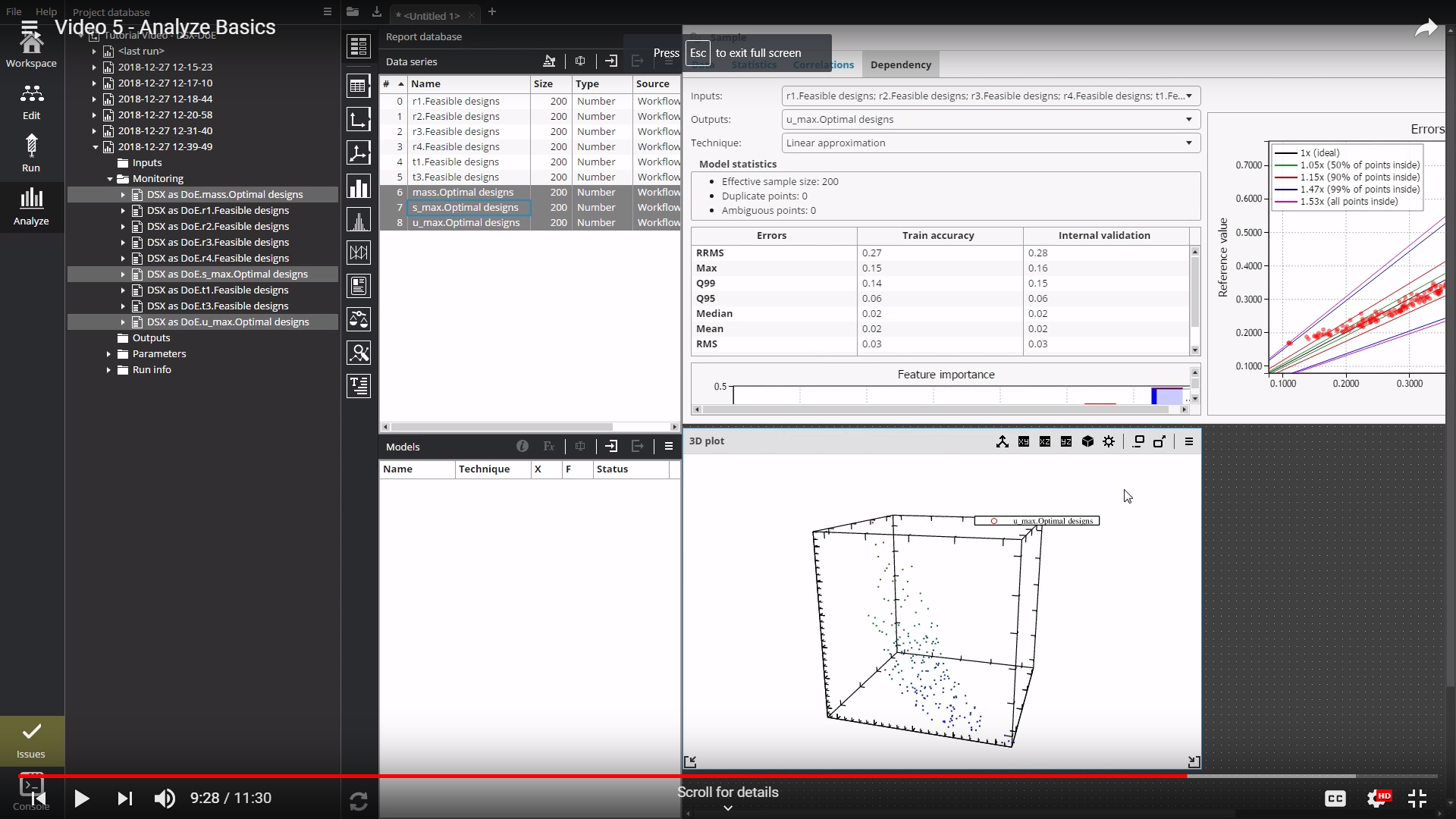The image size is (1456, 819).
Task: Open the sample analysis tool icon
Action: pyautogui.click(x=359, y=353)
